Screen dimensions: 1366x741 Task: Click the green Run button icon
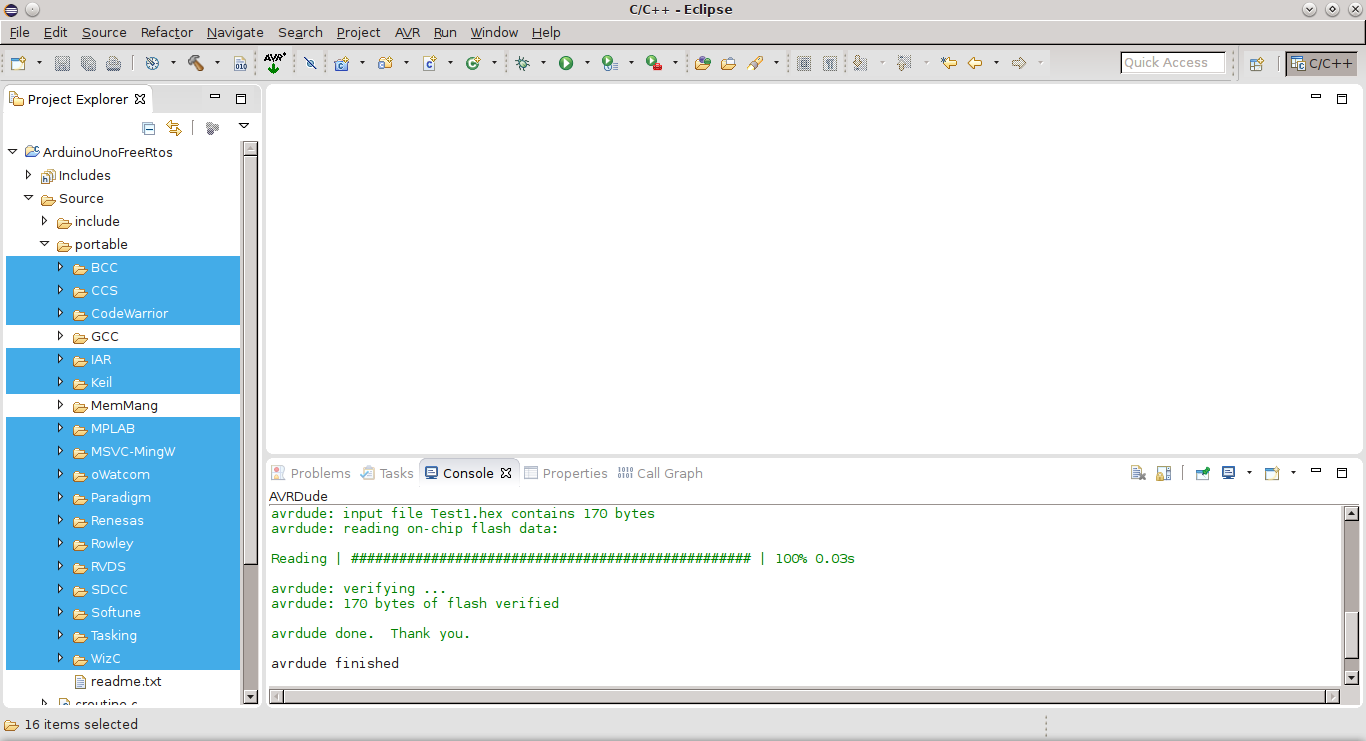click(566, 63)
